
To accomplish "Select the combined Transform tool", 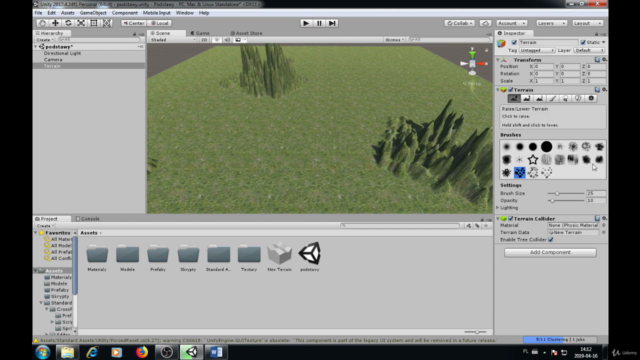I will click(x=107, y=23).
